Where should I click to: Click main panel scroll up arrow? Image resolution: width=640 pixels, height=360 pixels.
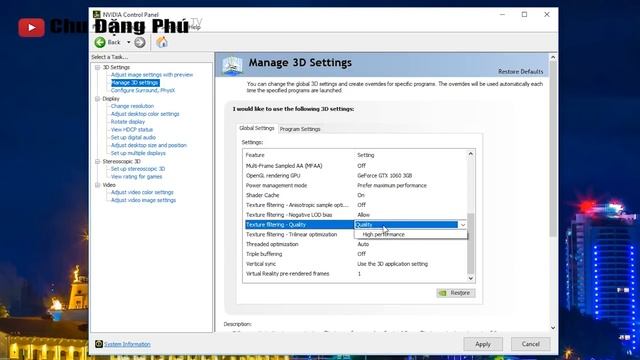(x=553, y=58)
